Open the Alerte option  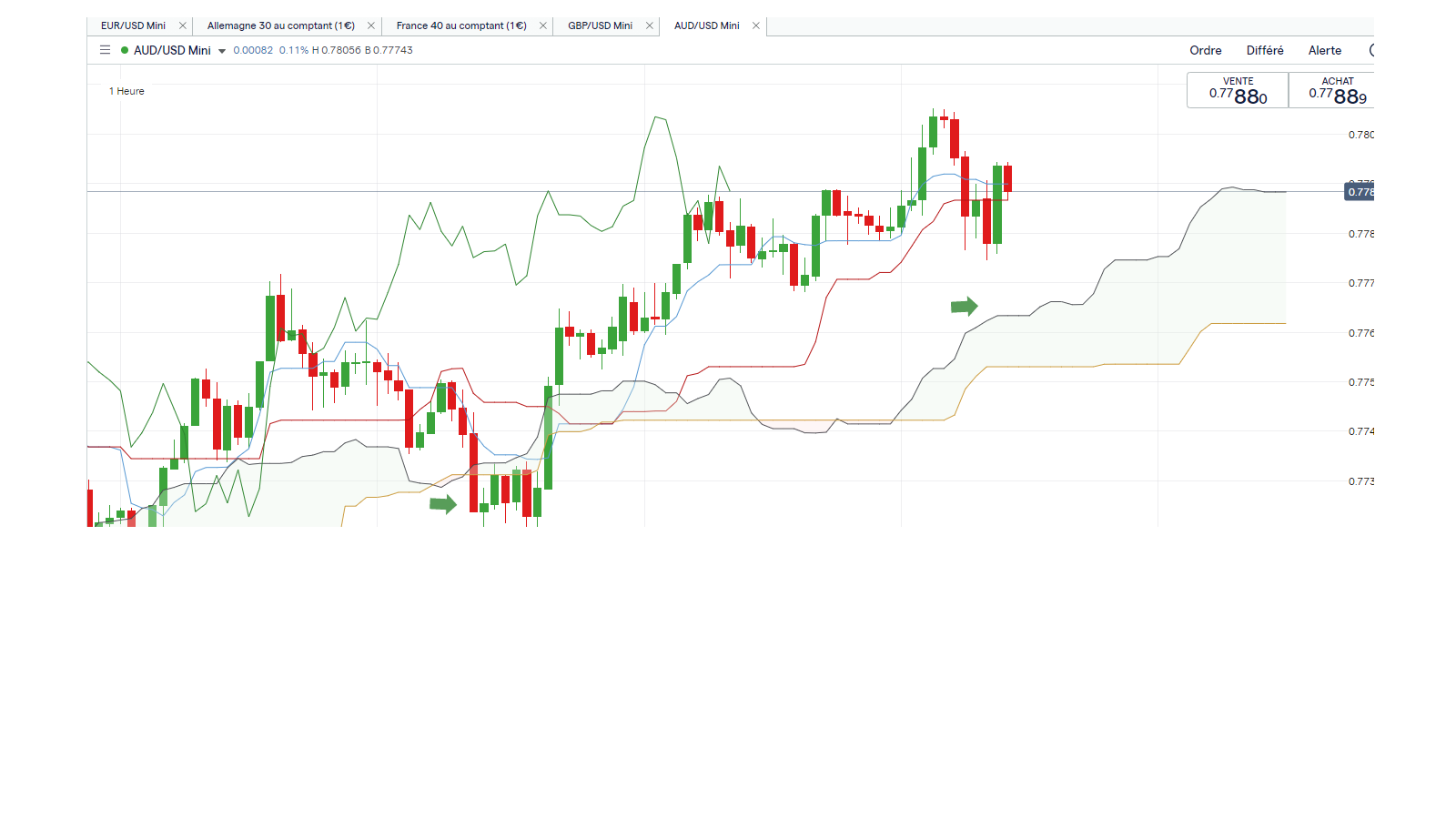[x=1325, y=50]
